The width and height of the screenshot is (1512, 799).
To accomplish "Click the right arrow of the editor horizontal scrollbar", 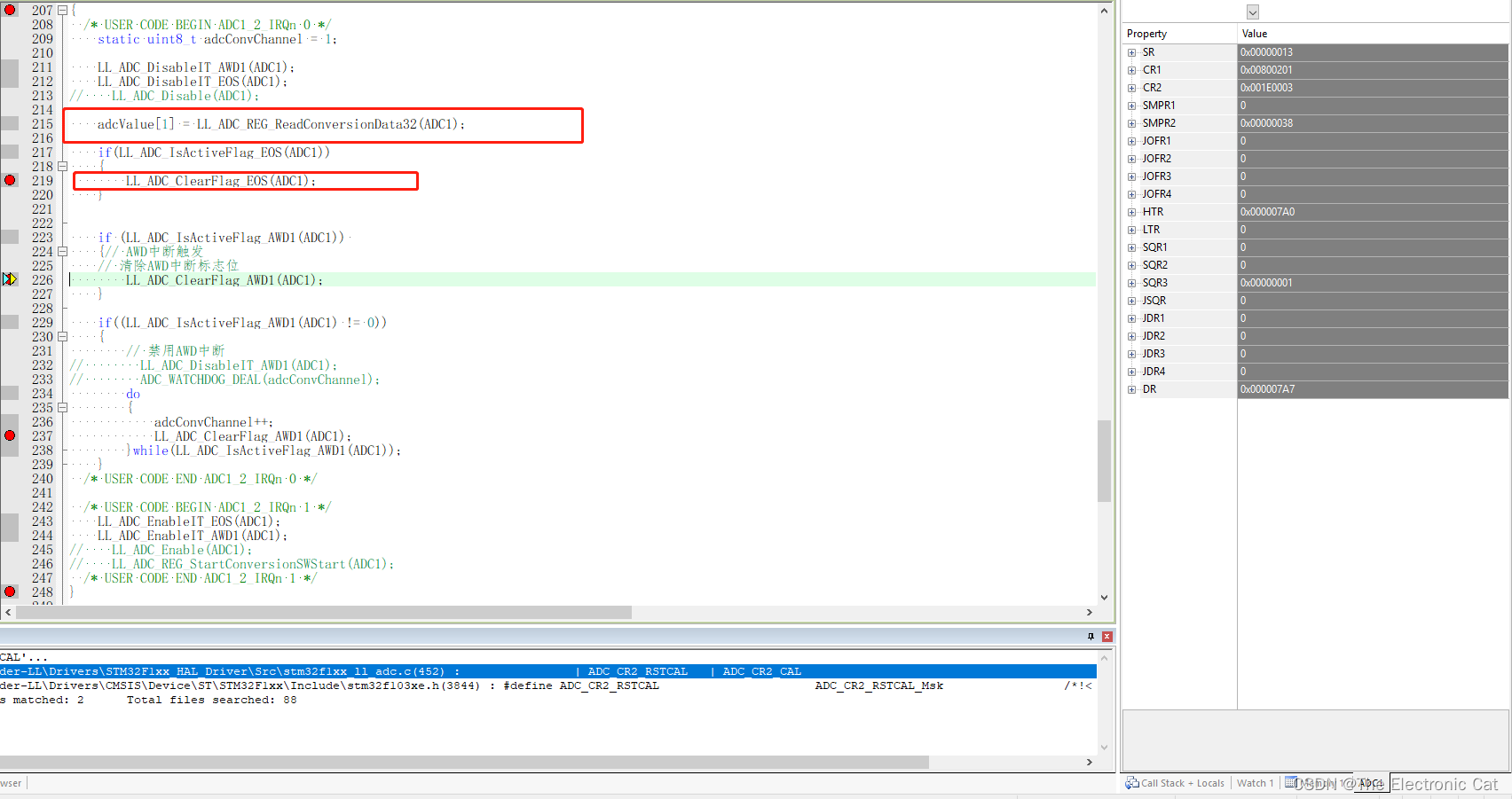I will (x=1090, y=613).
